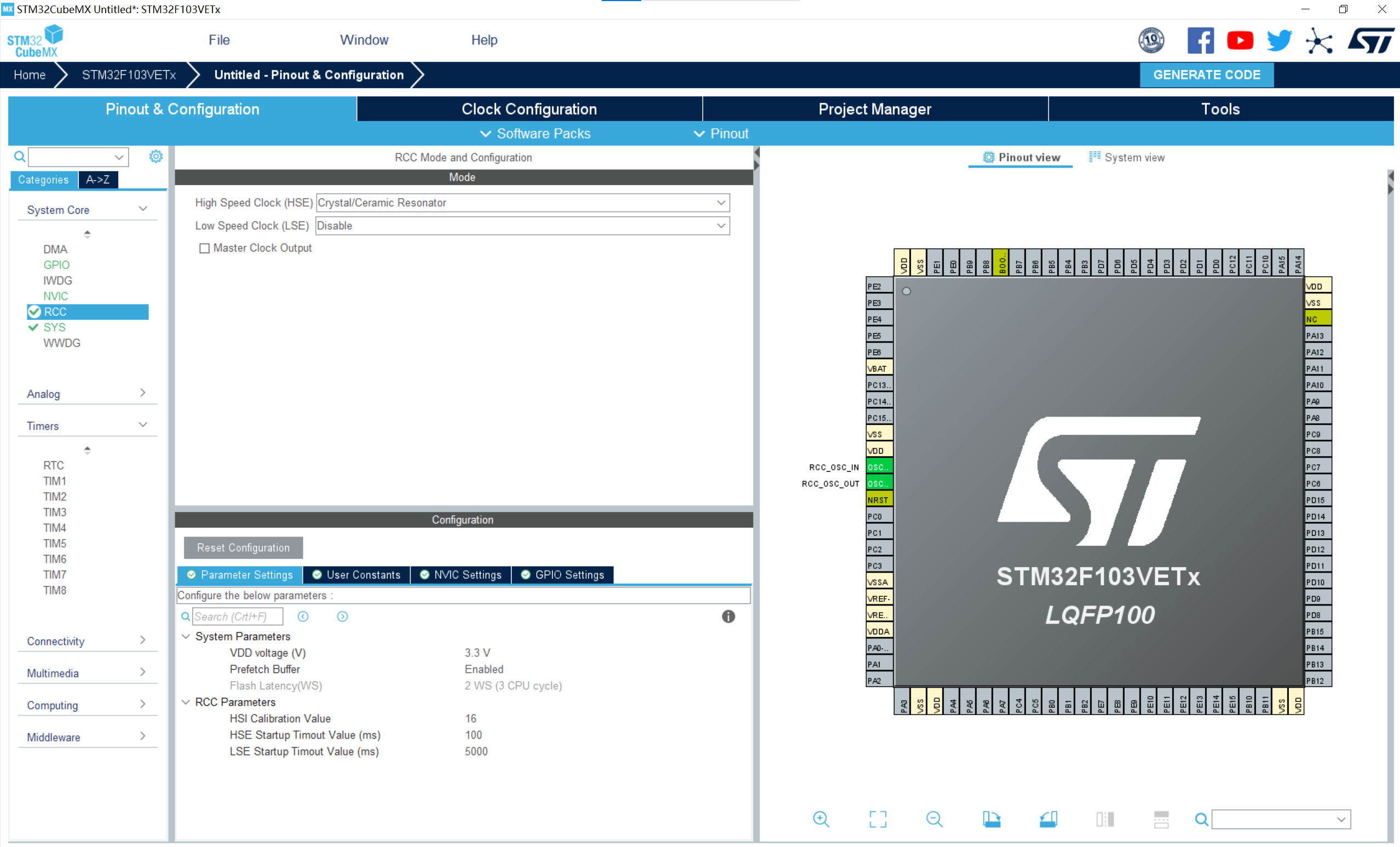The image size is (1400, 847).
Task: Switch to the A->Z list tab
Action: 97,180
